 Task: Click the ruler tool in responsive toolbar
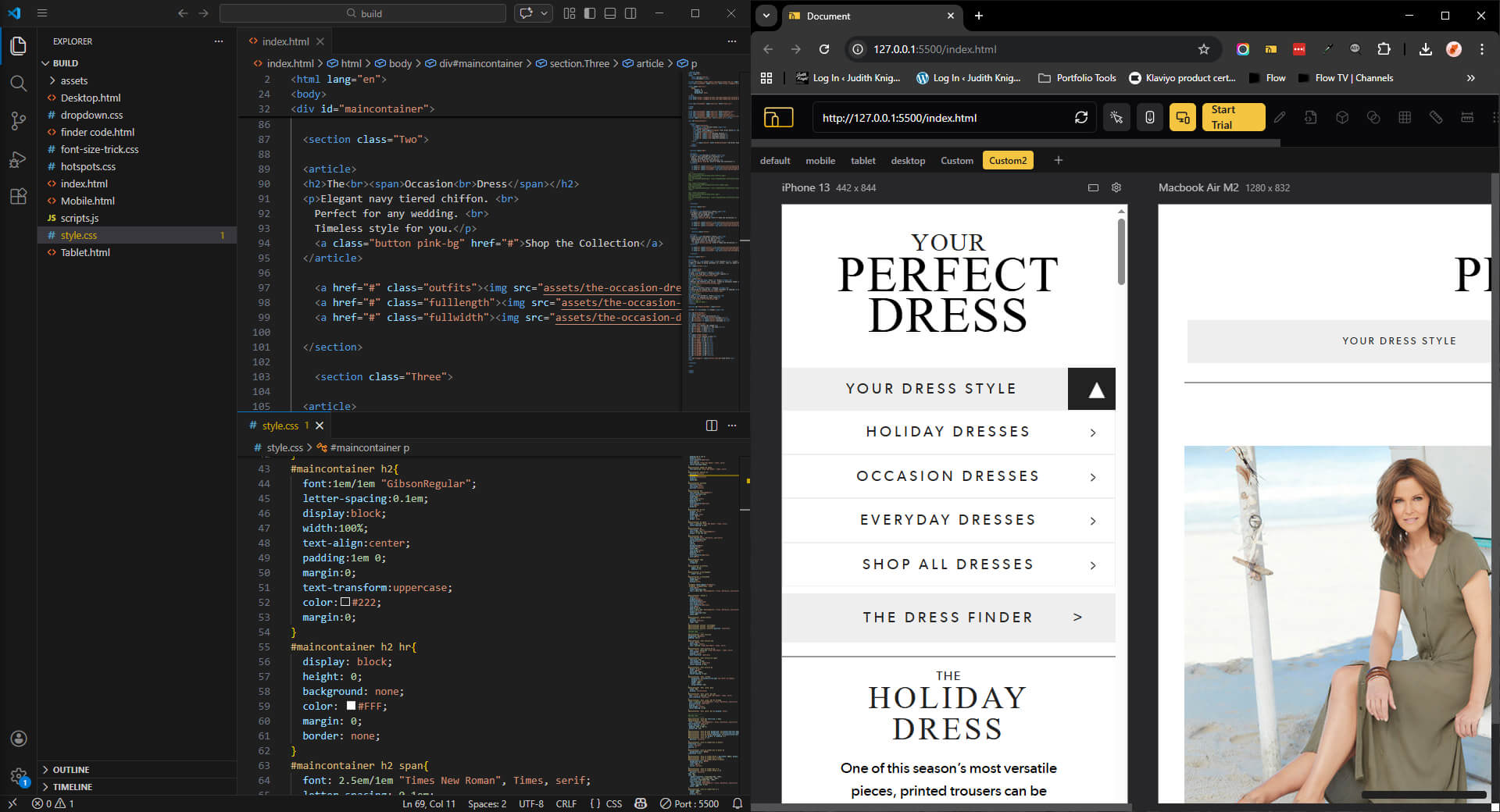1435,118
